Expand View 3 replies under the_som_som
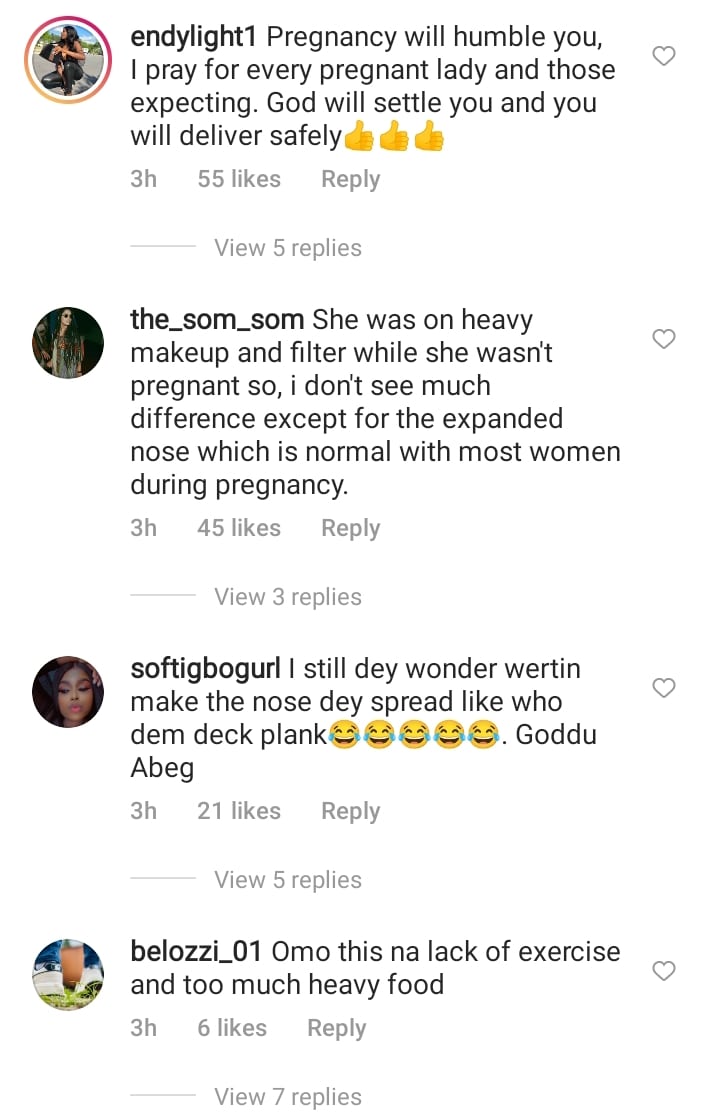 click(x=288, y=597)
